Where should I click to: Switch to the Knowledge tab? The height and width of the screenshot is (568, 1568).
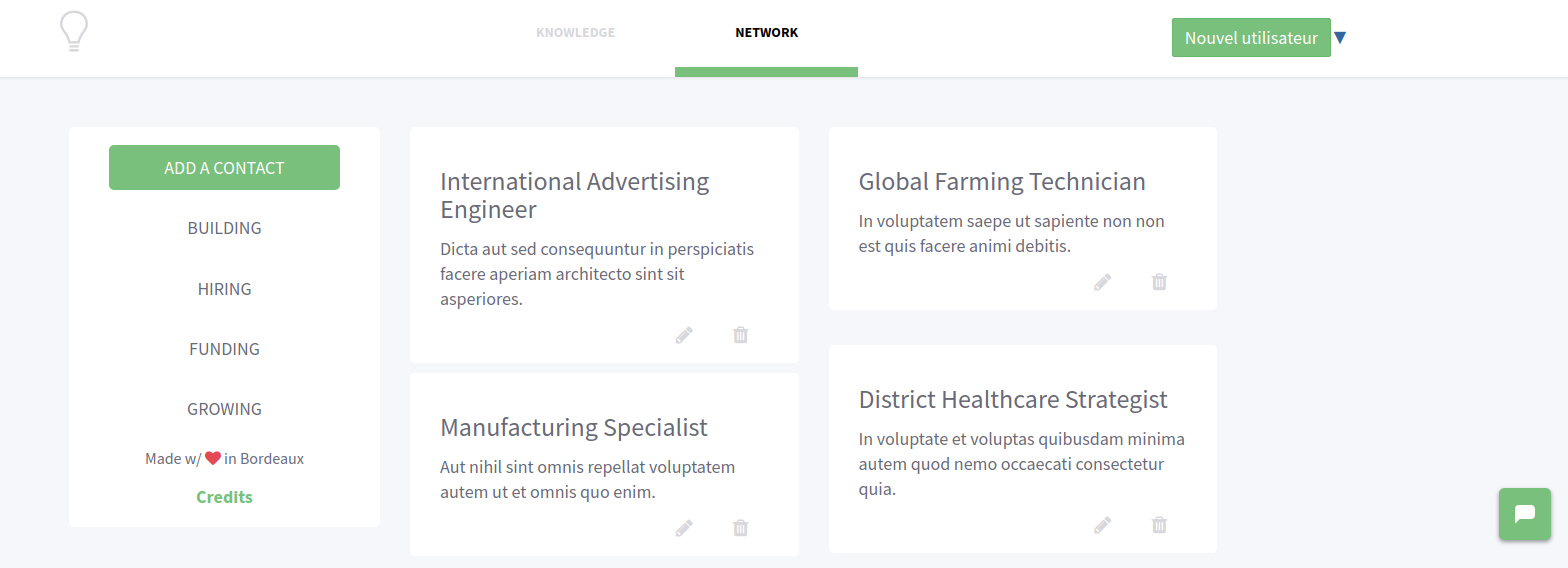(x=575, y=33)
